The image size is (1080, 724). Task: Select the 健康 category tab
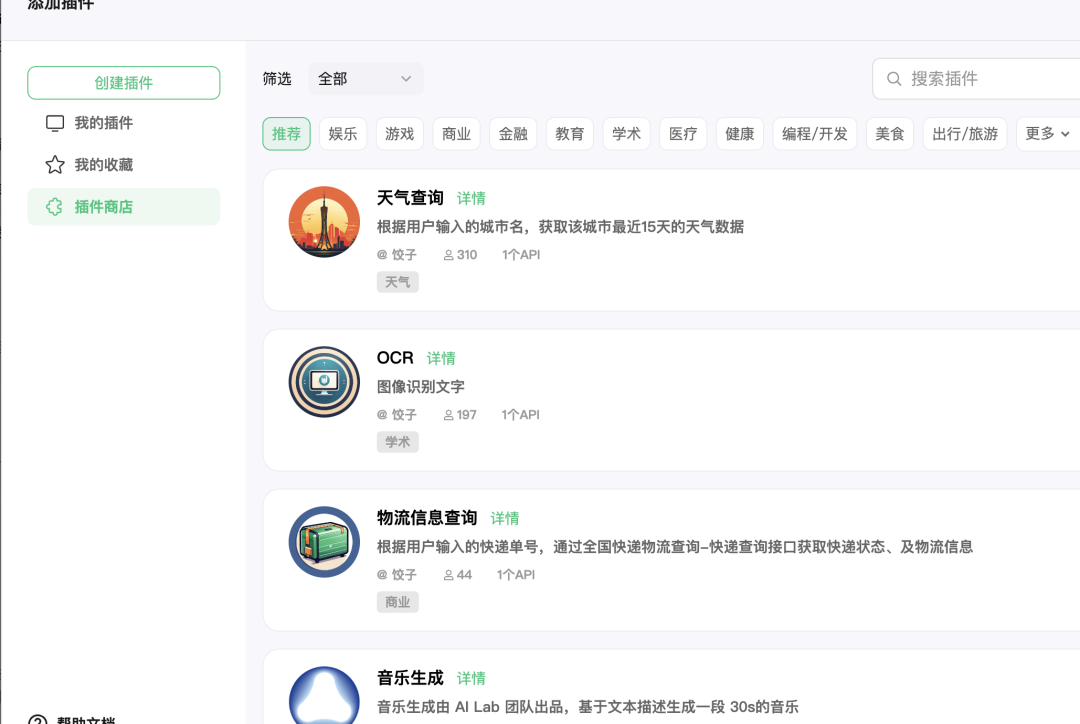point(740,134)
